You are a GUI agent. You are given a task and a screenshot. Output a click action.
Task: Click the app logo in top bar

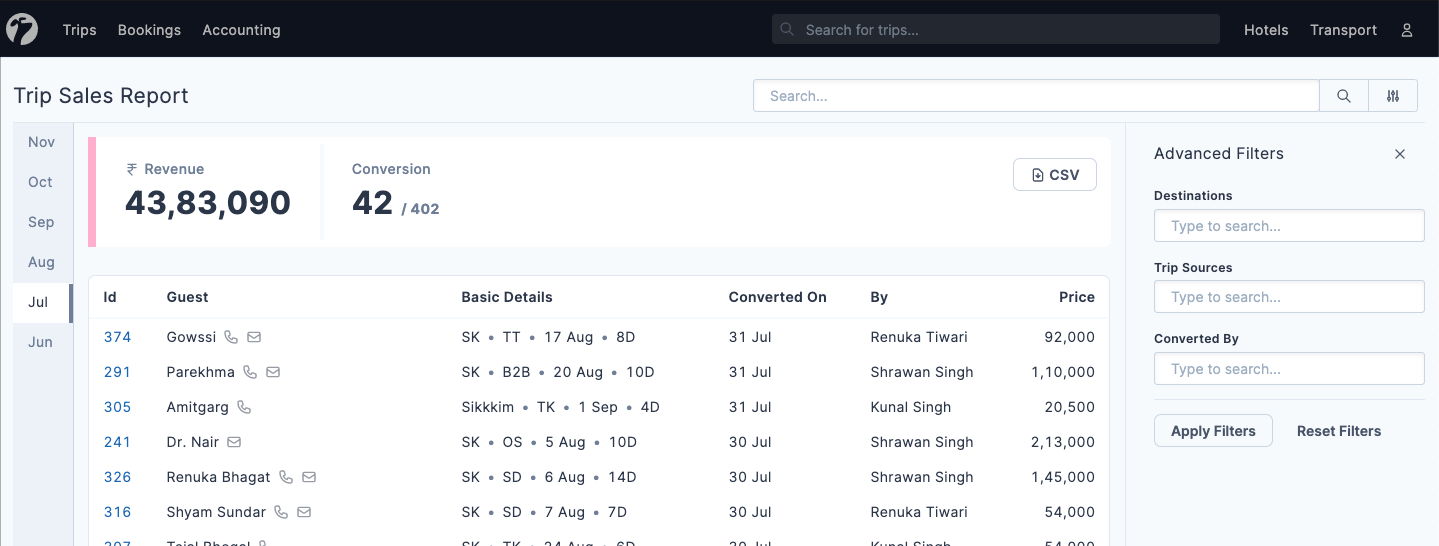point(22,30)
